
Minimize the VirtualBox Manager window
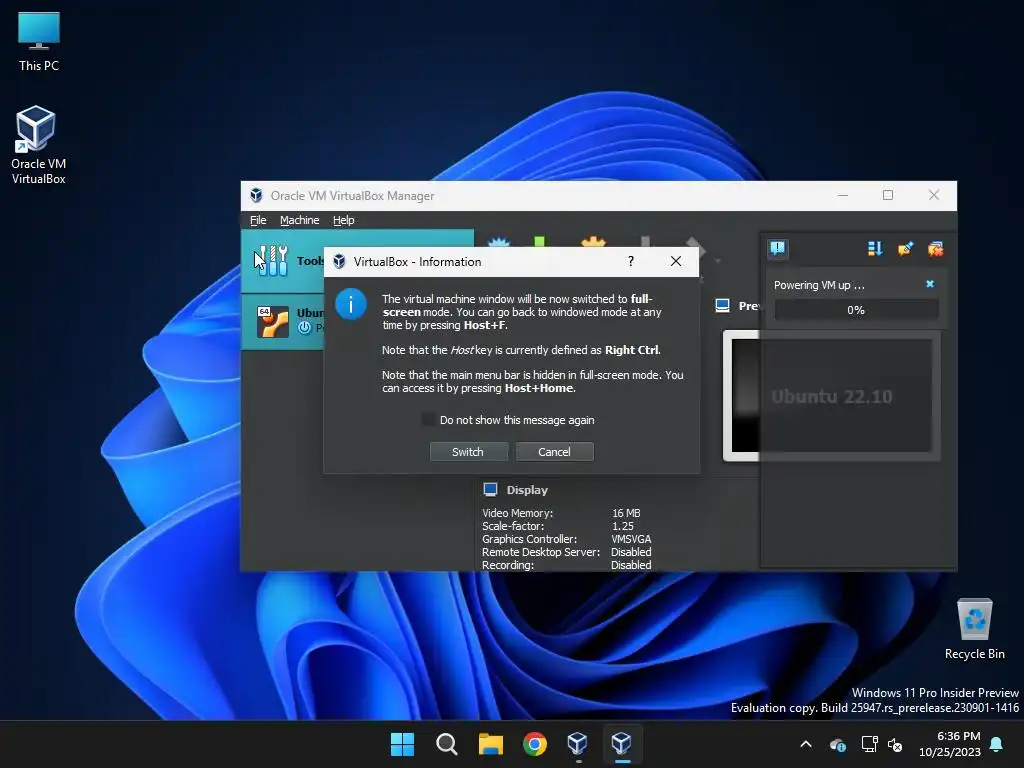click(x=843, y=195)
